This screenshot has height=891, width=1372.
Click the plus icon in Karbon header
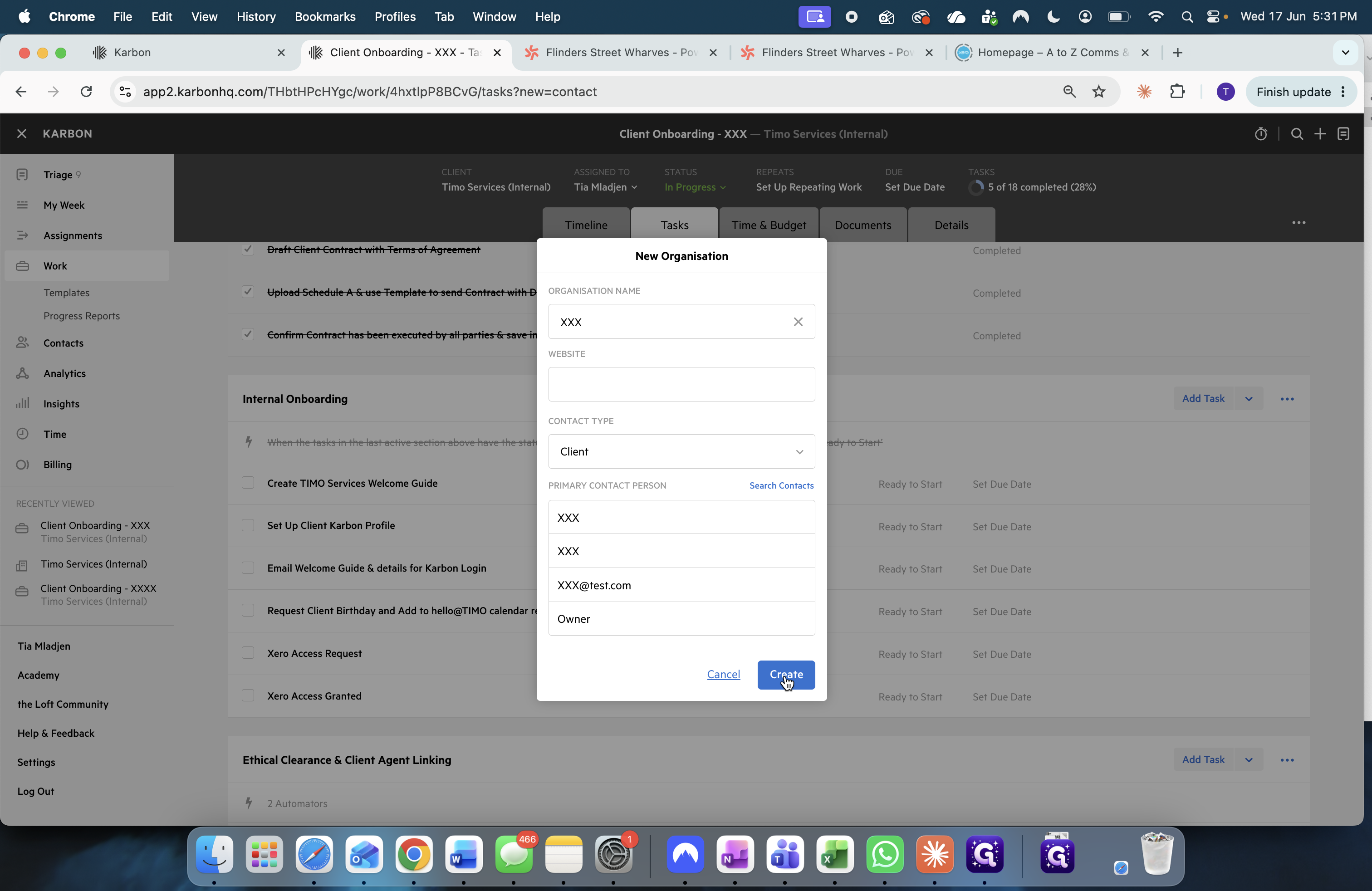1320,134
